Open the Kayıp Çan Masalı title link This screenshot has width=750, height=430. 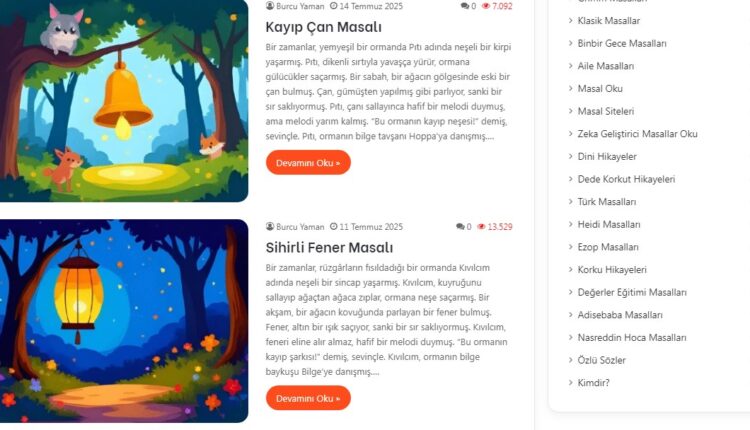point(323,27)
